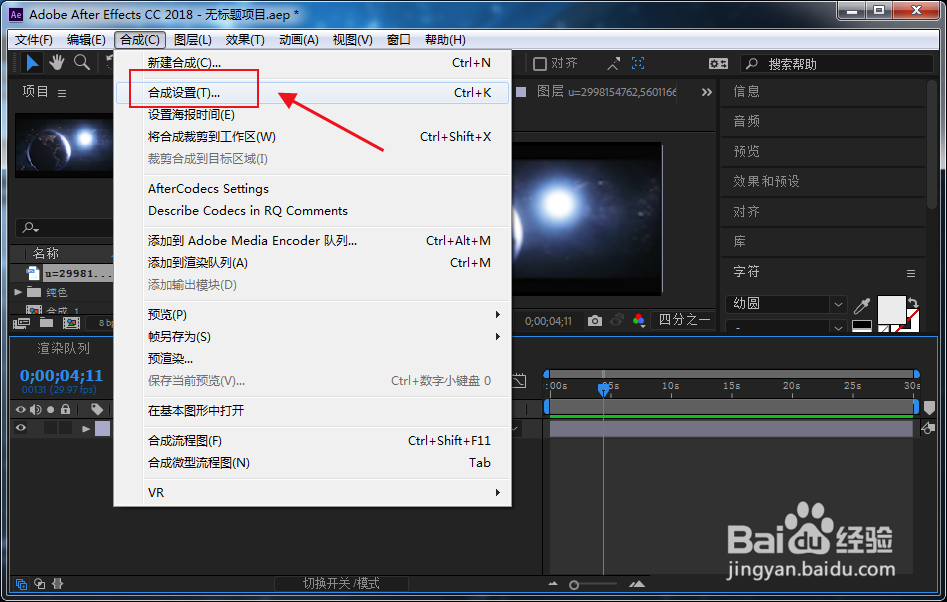Screen dimensions: 947x602
Task: Click the first layer switches icon at timeline bottom
Action: [21, 584]
